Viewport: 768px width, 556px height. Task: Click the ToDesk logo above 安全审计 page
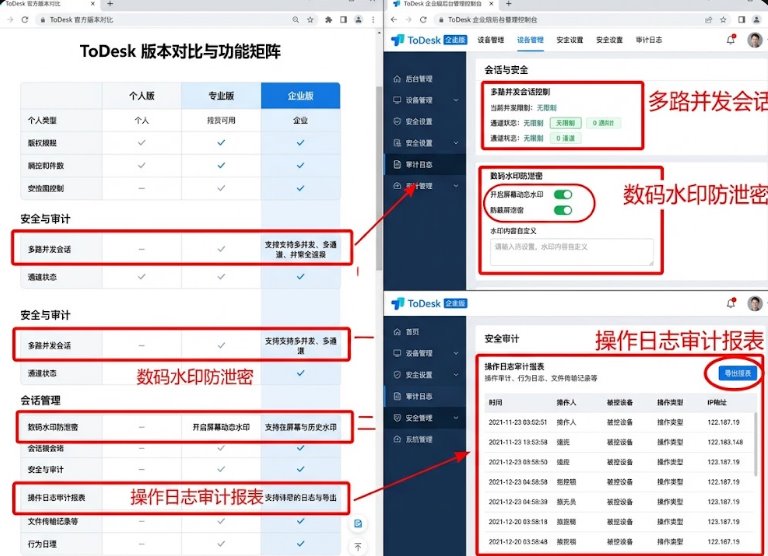pyautogui.click(x=416, y=304)
